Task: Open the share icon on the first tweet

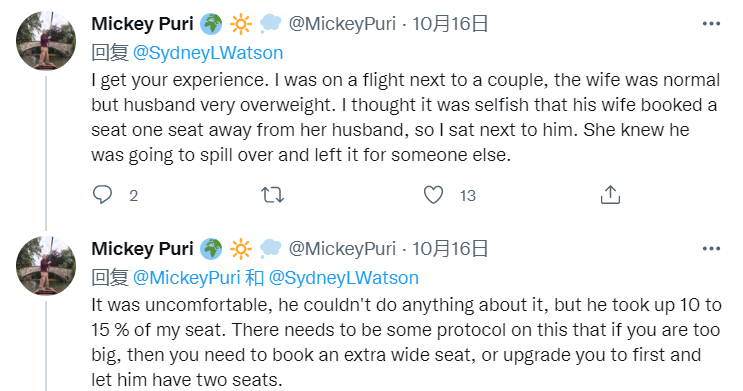Action: (x=610, y=194)
